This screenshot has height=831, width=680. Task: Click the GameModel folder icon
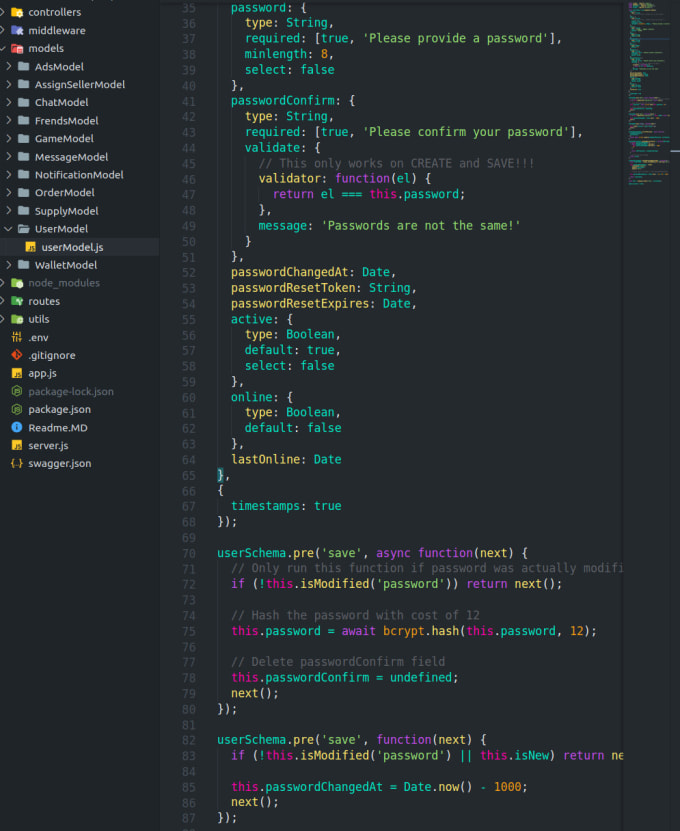point(23,138)
